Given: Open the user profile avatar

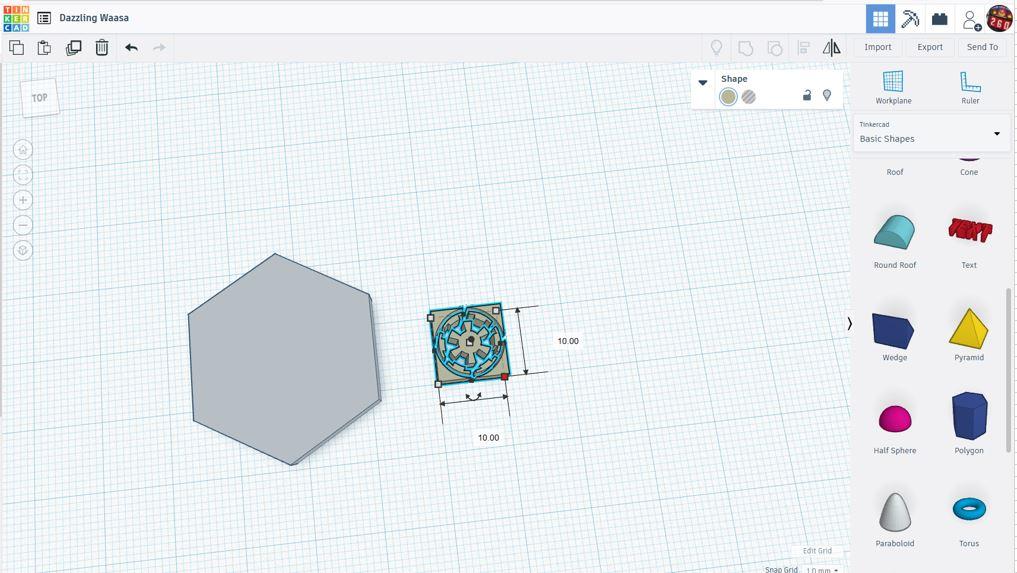Looking at the screenshot, I should 999,18.
